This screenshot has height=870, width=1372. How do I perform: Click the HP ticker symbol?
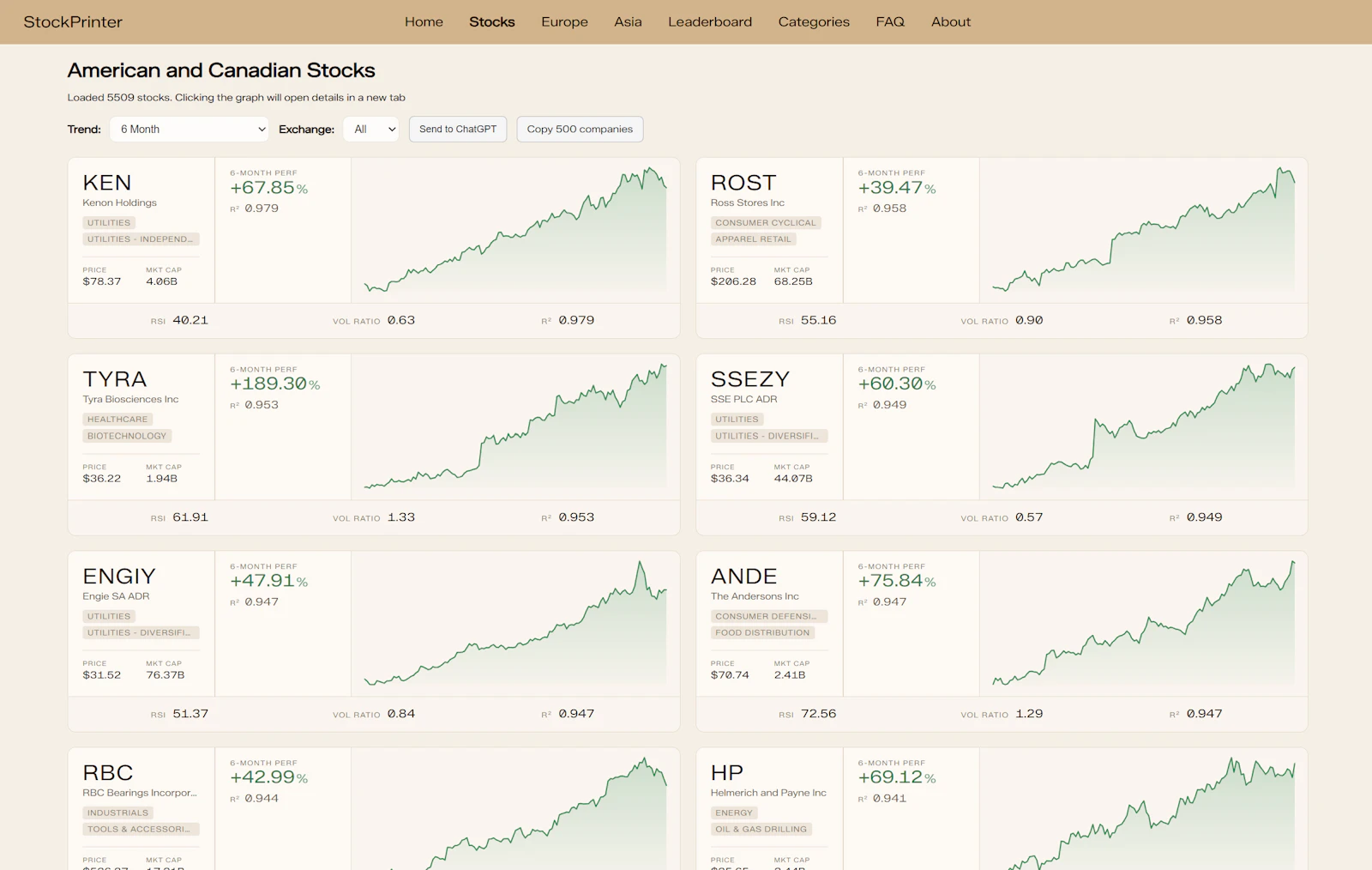727,772
